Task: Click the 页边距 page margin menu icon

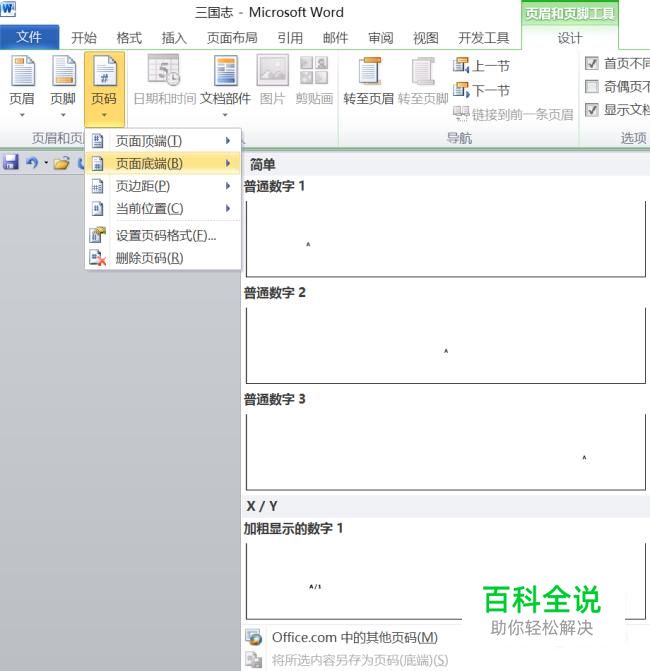Action: [x=98, y=186]
